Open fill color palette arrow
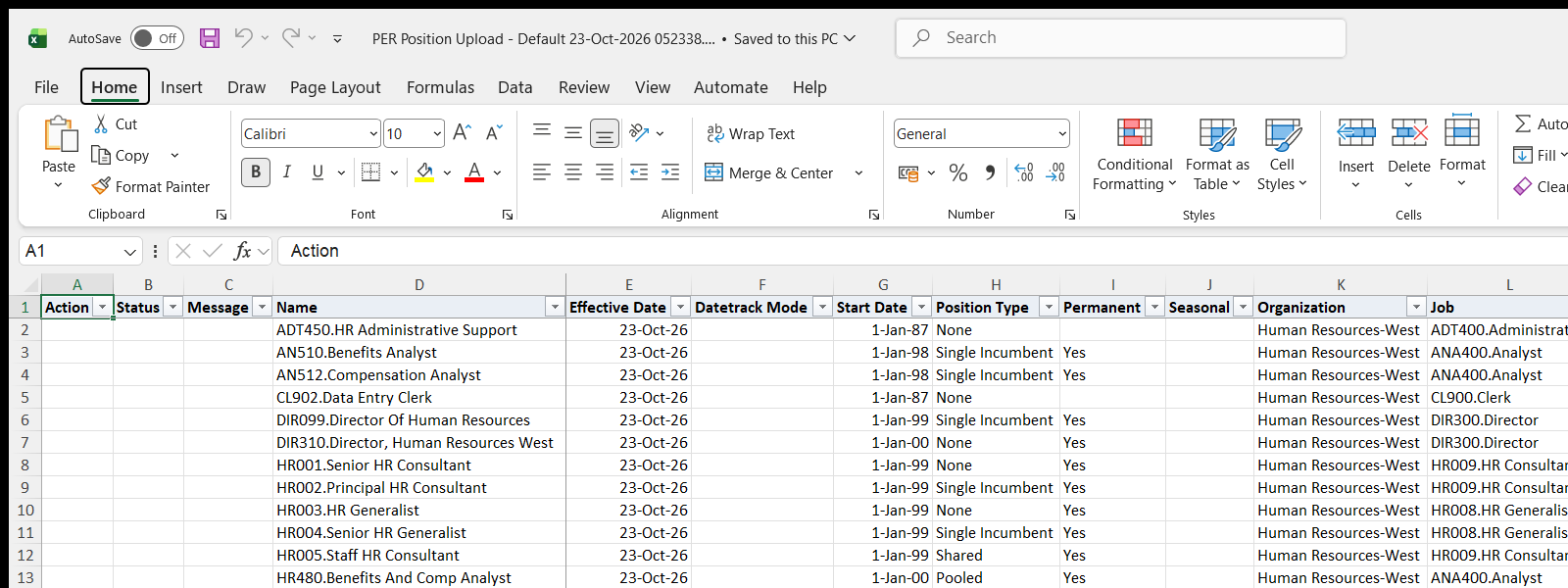 click(447, 172)
